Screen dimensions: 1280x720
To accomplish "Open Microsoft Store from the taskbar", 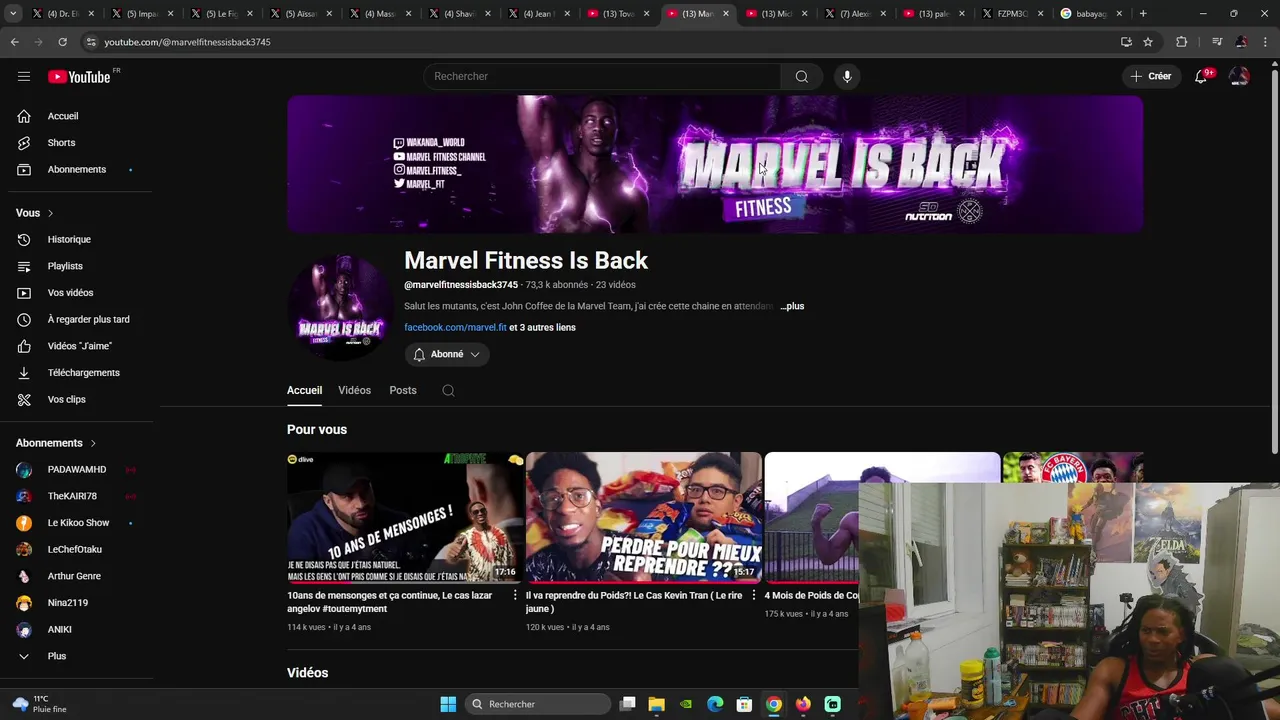I will click(x=744, y=704).
